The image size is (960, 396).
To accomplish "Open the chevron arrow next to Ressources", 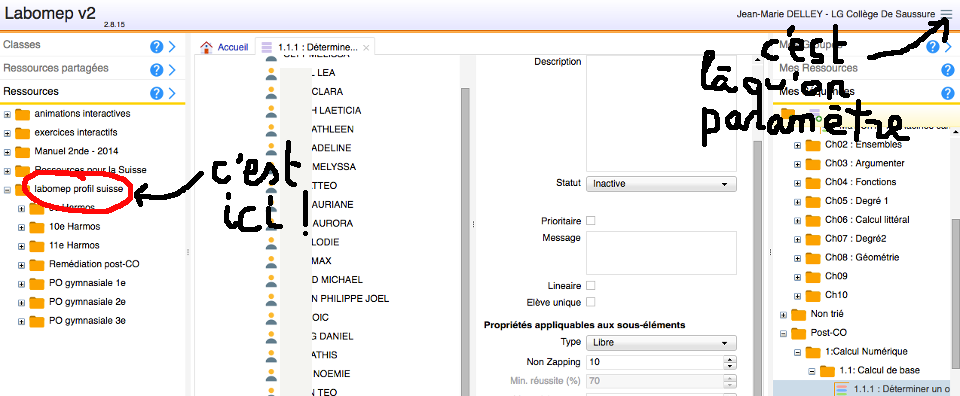I will 172,93.
